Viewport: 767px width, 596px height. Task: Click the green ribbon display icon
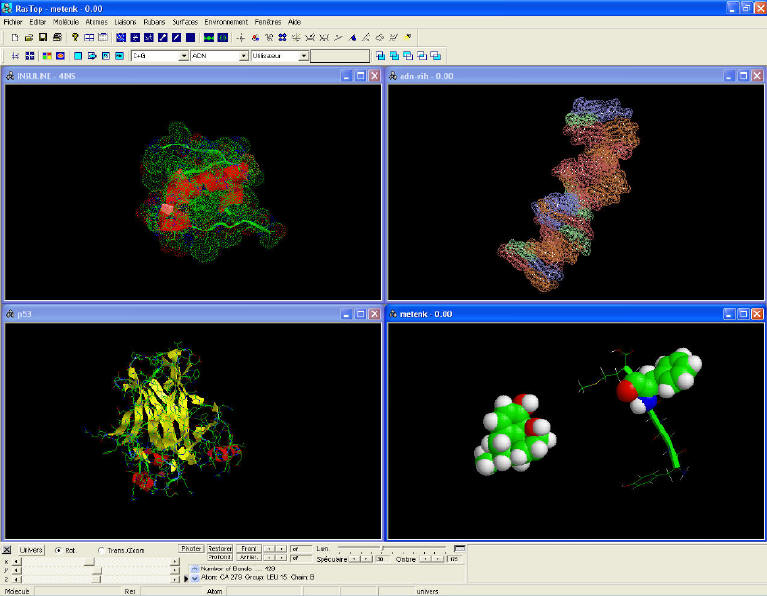[208, 37]
